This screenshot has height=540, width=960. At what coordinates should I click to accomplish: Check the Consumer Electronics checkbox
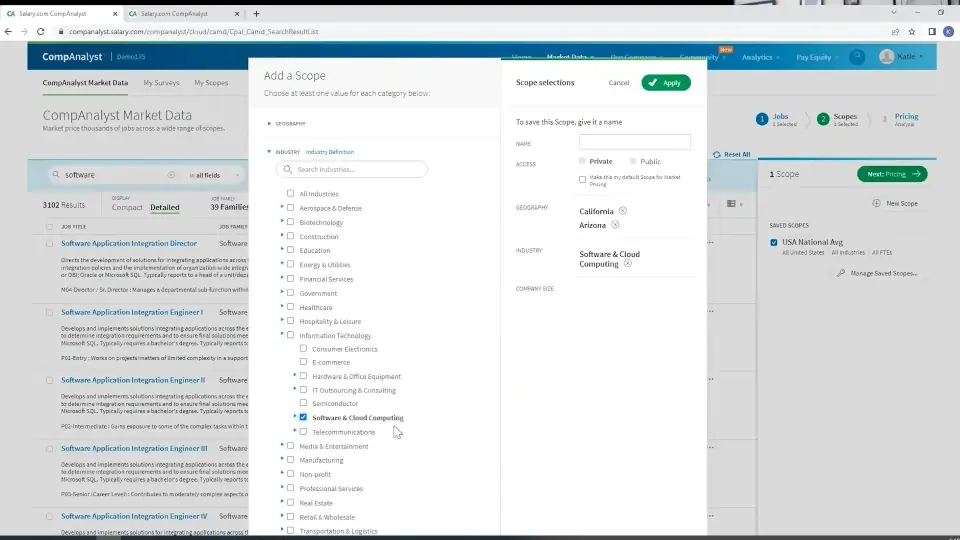(x=303, y=348)
